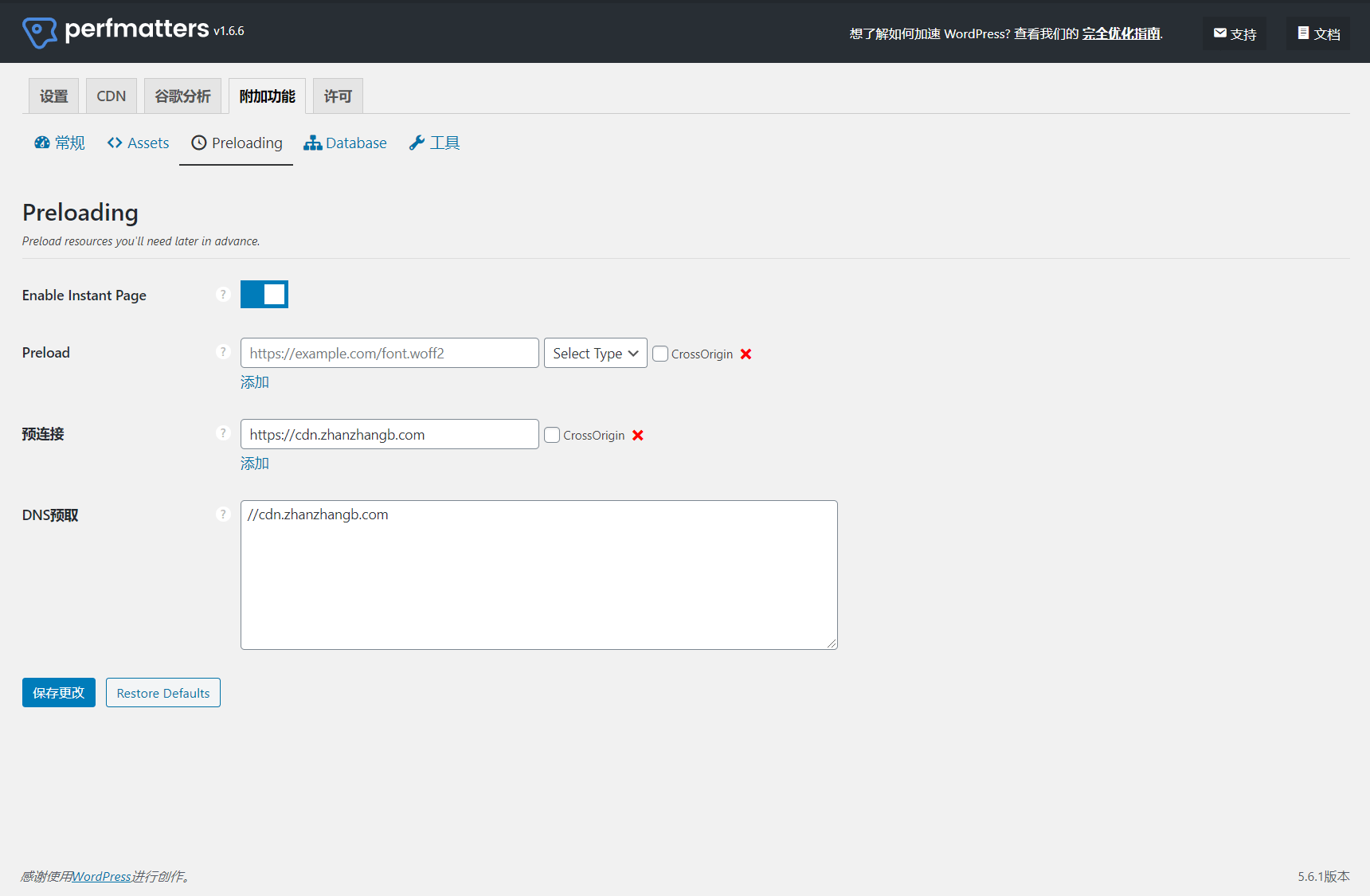The height and width of the screenshot is (896, 1370).
Task: Click the 5.6.1版本 footer text
Action: coord(1324,876)
